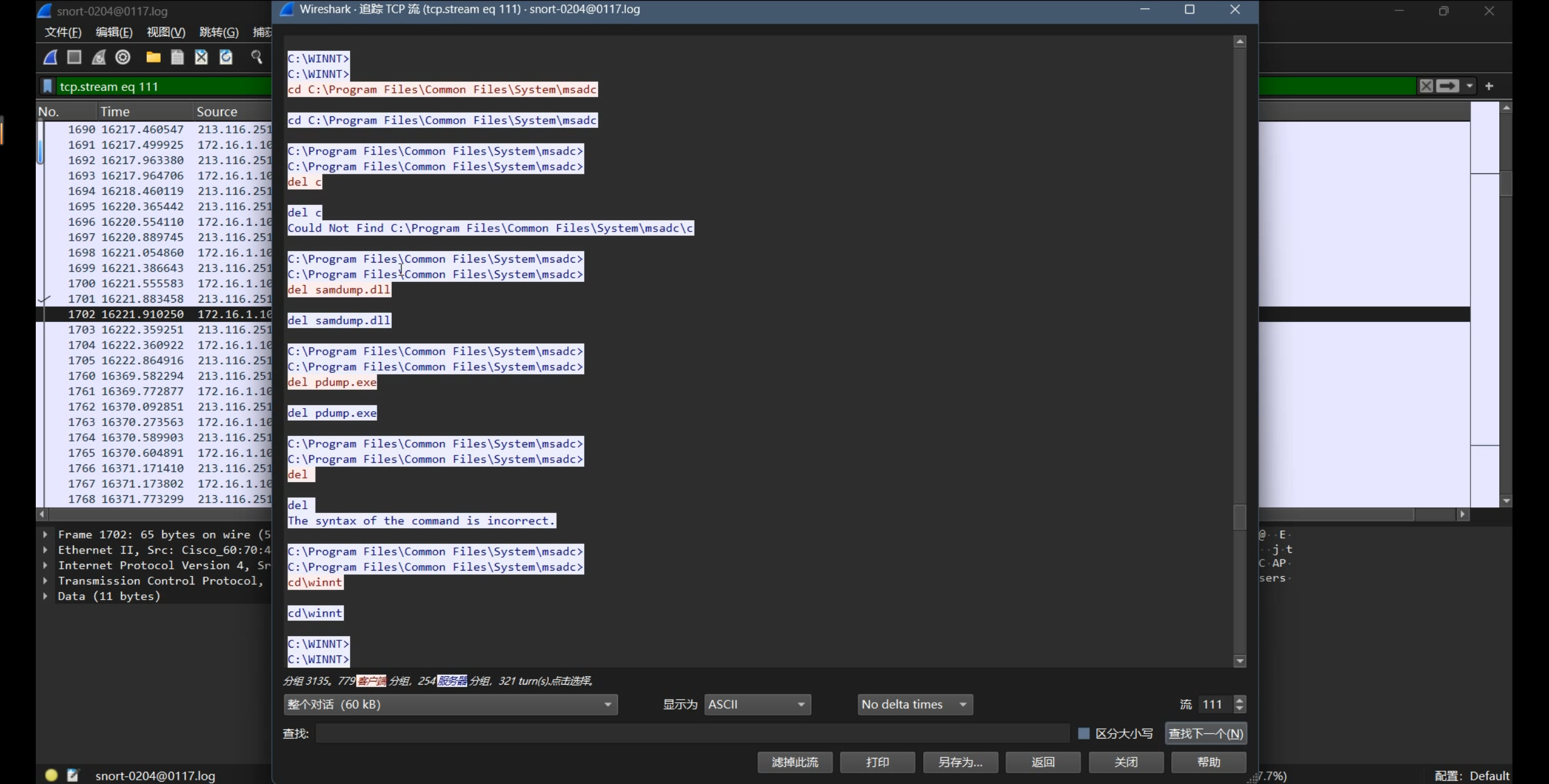Click the stop capture square icon
Image resolution: width=1549 pixels, height=784 pixels.
point(75,57)
